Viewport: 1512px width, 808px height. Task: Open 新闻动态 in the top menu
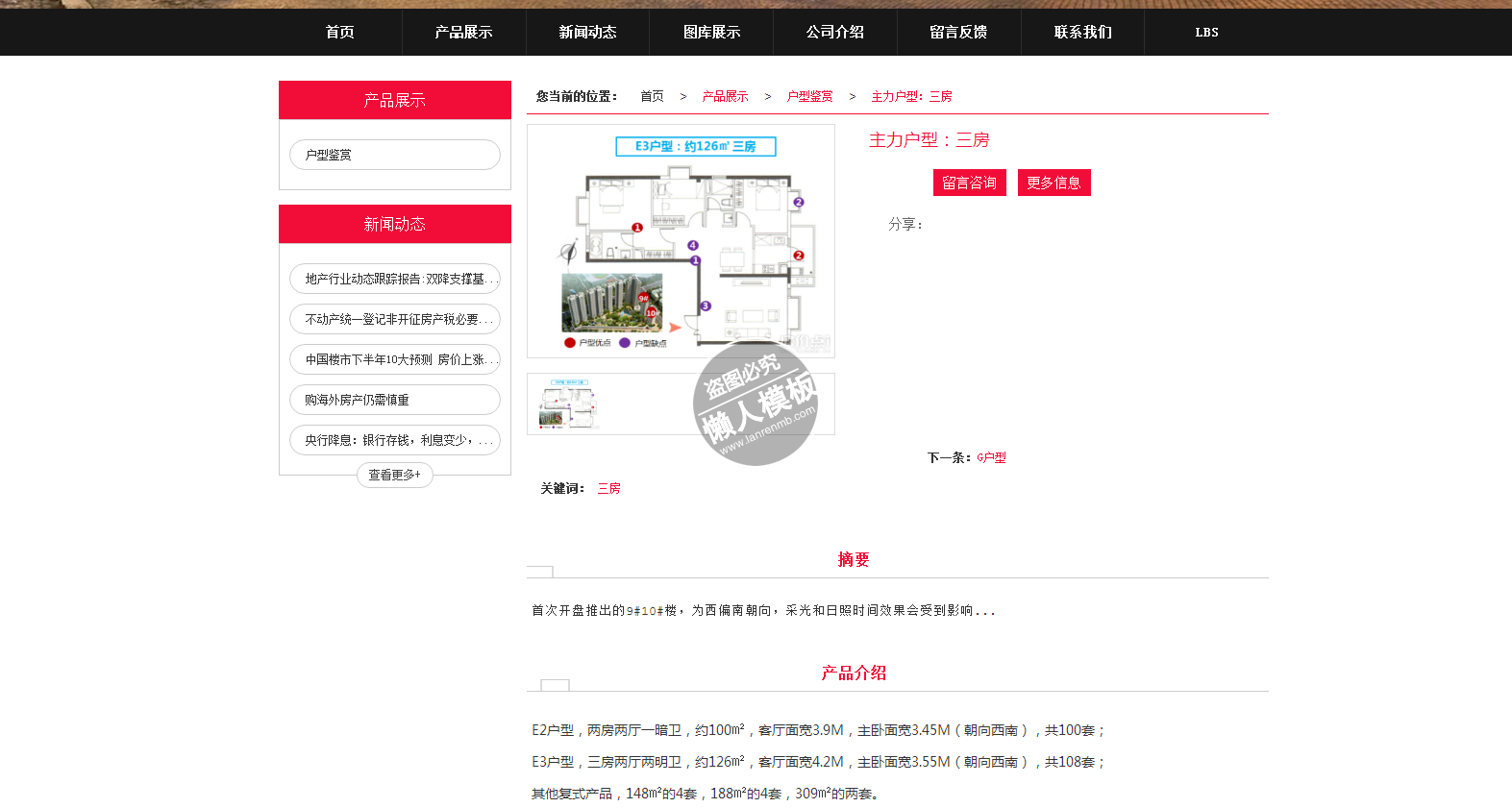pos(587,32)
